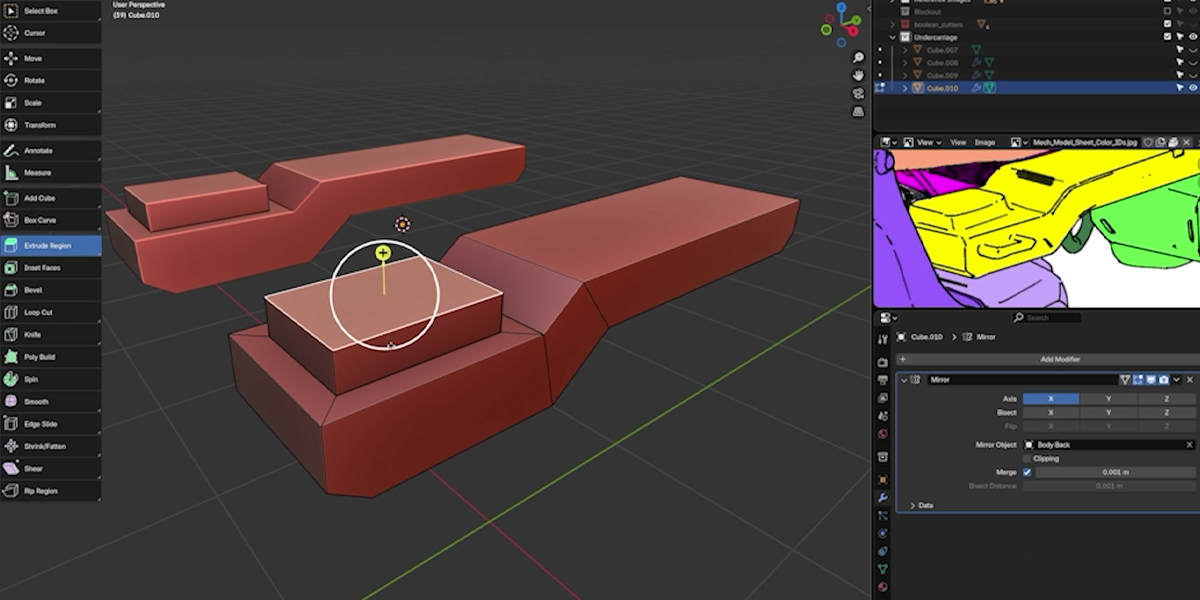Activate the Transform tool
The height and width of the screenshot is (600, 1200).
(x=50, y=125)
